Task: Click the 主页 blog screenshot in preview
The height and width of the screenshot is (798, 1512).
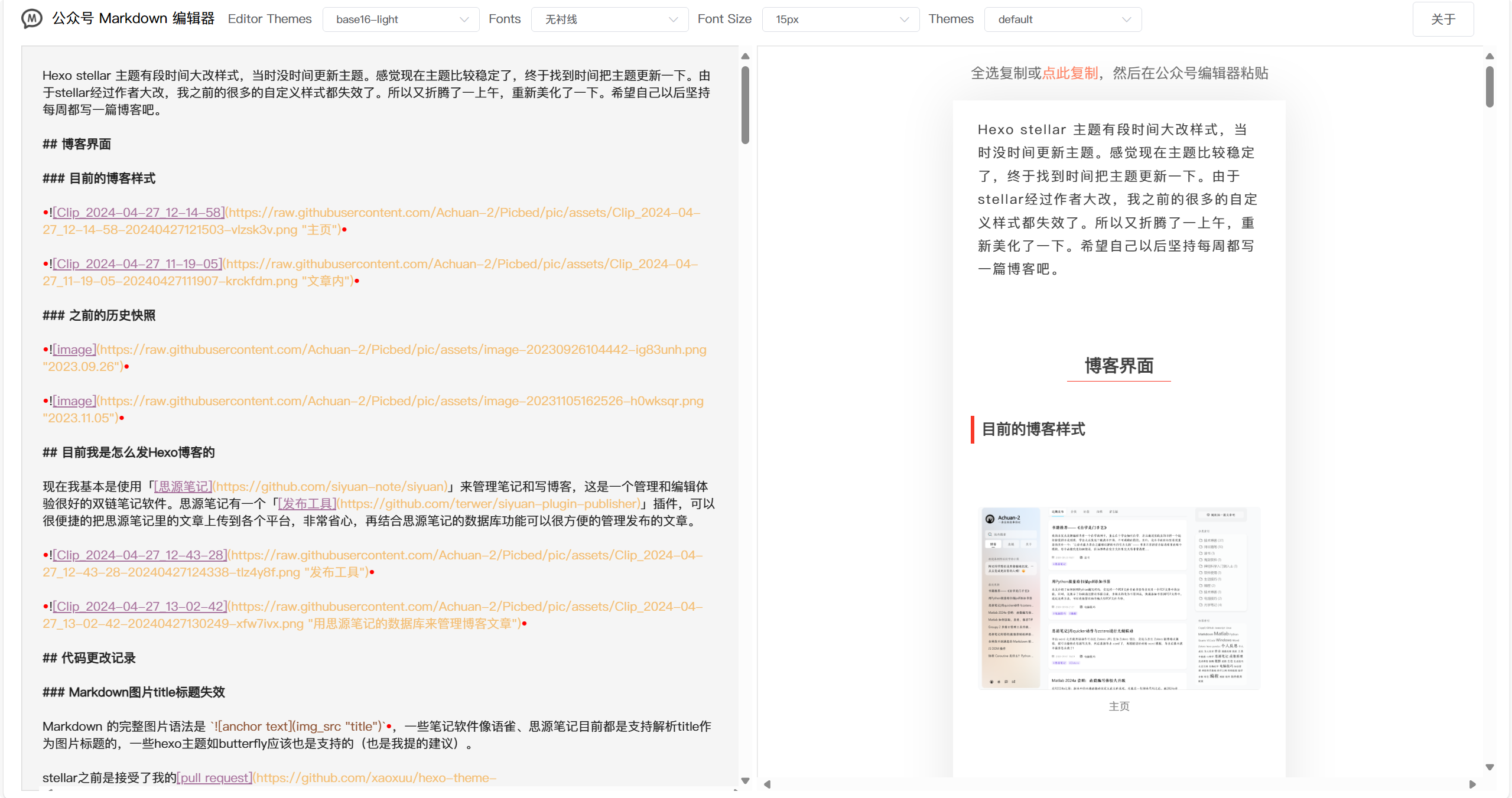Action: coord(1119,598)
